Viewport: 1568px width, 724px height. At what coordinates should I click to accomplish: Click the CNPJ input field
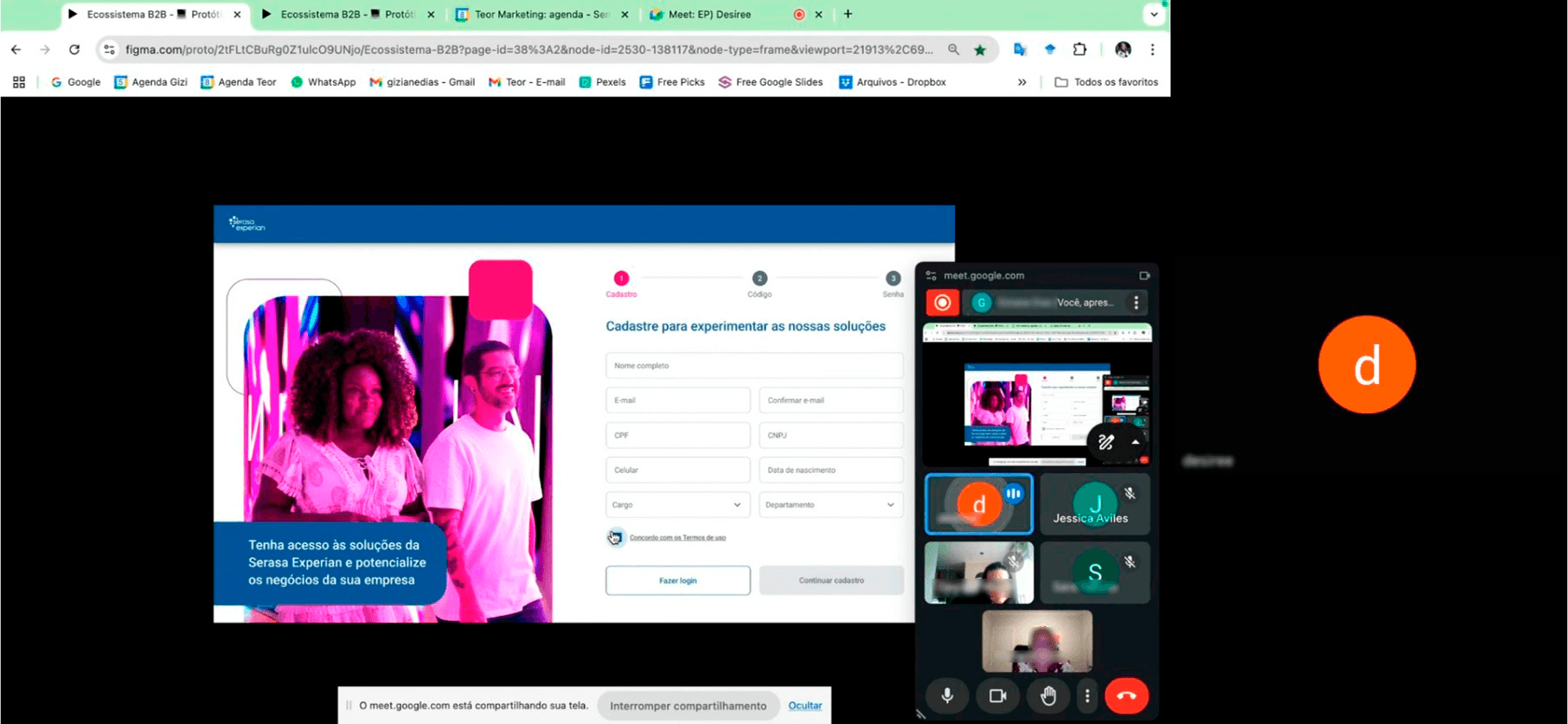831,435
